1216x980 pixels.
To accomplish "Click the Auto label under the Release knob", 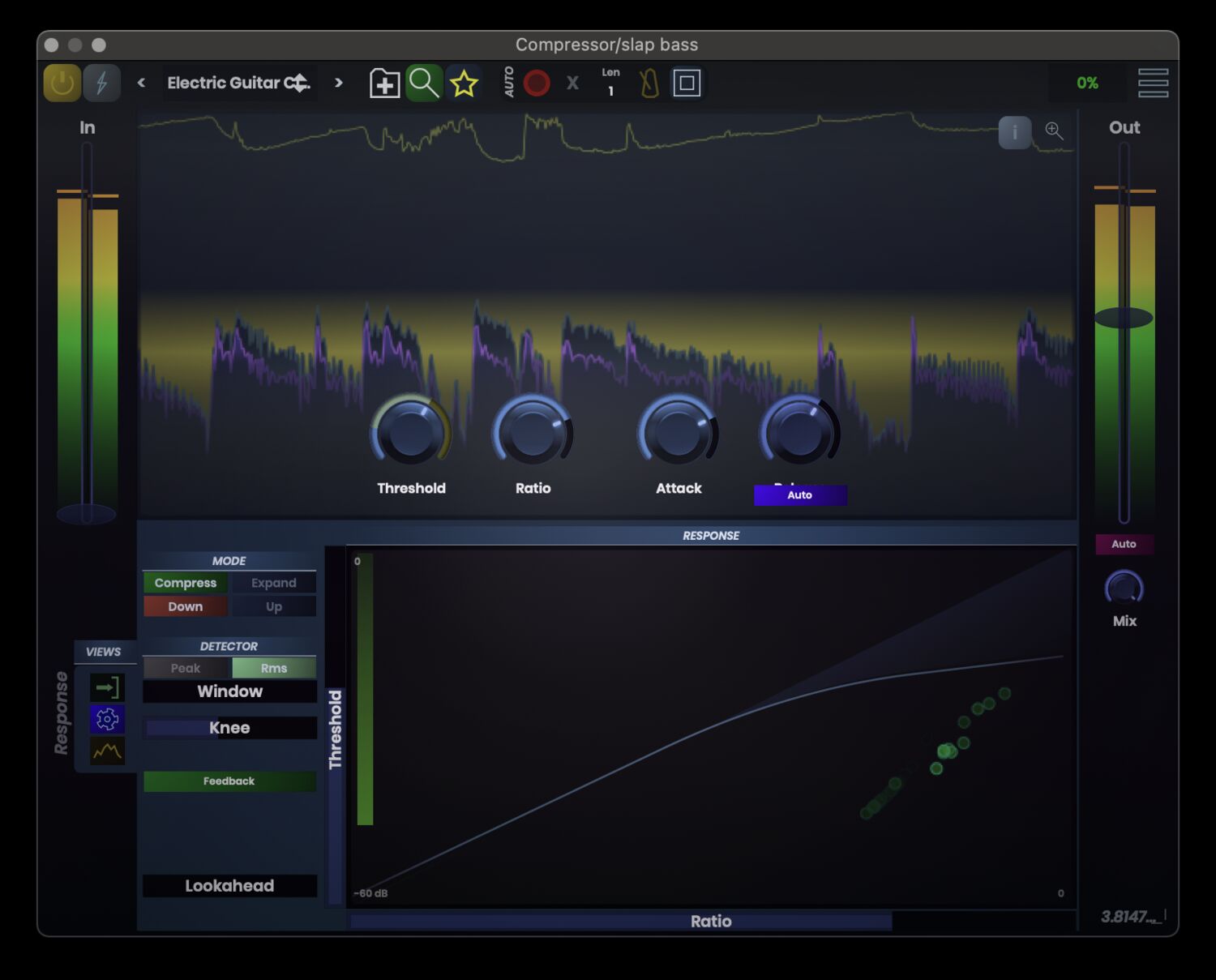I will [800, 494].
